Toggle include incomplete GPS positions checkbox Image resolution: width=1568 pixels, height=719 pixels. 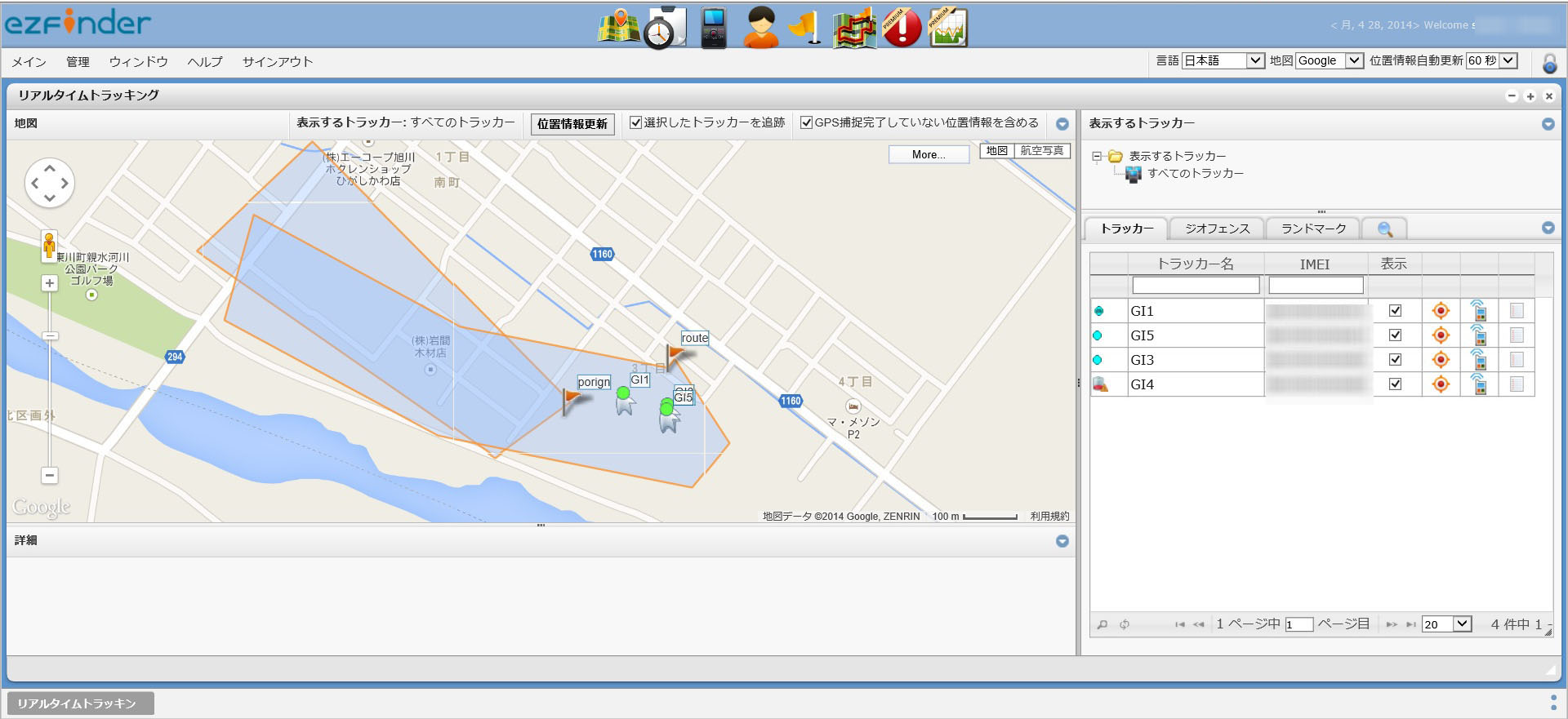point(806,122)
